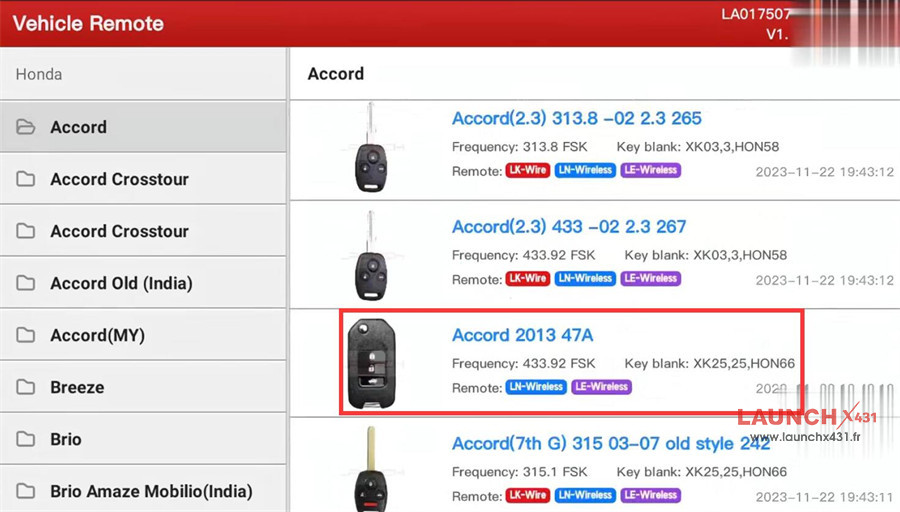This screenshot has height=512, width=900.
Task: Open Accord(2.3) 433 -02 2.3 267 remote
Action: point(569,227)
